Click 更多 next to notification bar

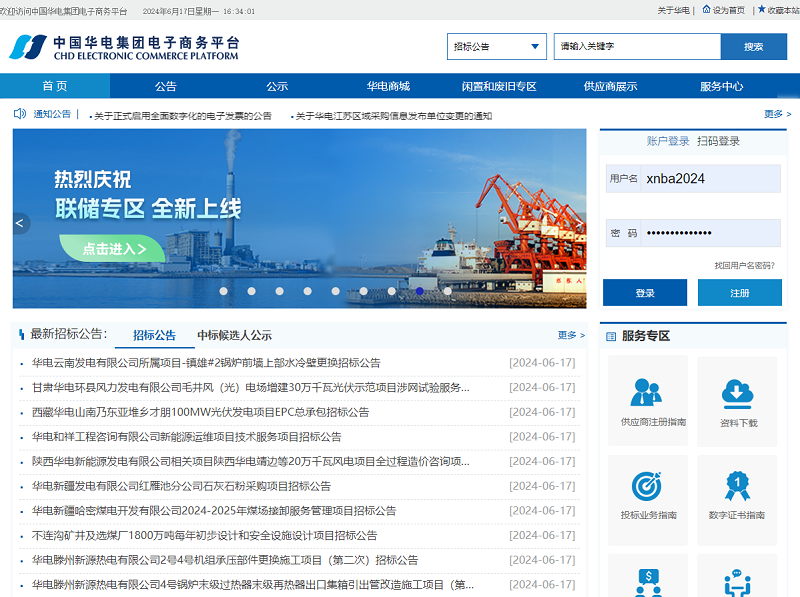coord(777,114)
